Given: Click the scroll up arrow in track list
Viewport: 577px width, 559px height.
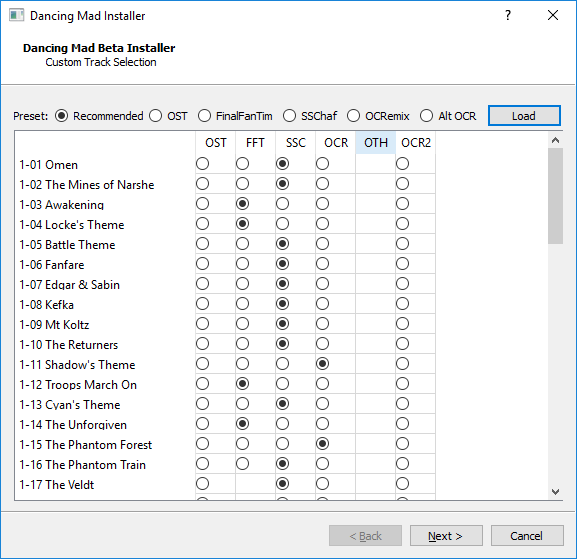Looking at the screenshot, I should point(555,140).
